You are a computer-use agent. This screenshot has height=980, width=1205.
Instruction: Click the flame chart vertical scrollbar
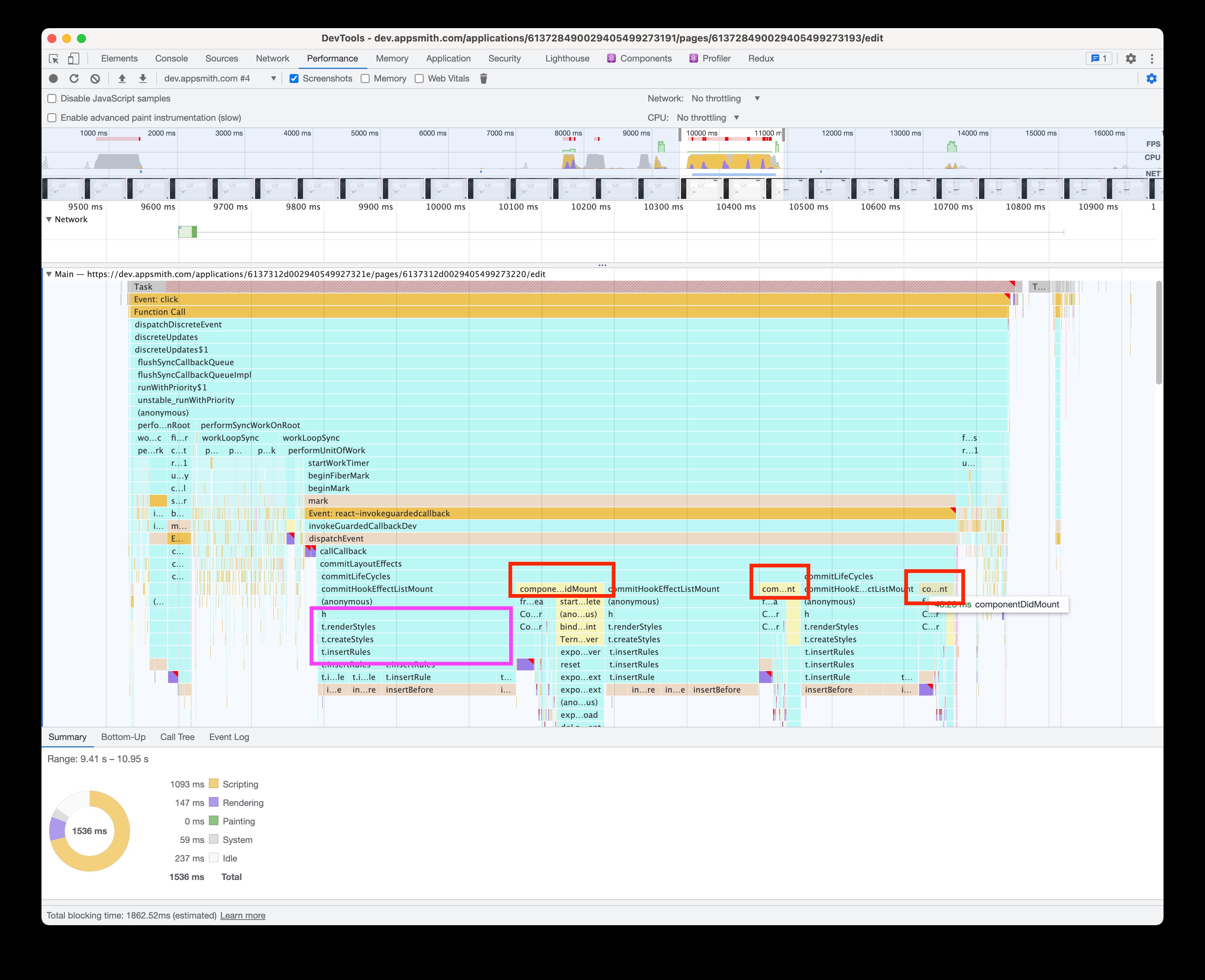(x=1159, y=333)
